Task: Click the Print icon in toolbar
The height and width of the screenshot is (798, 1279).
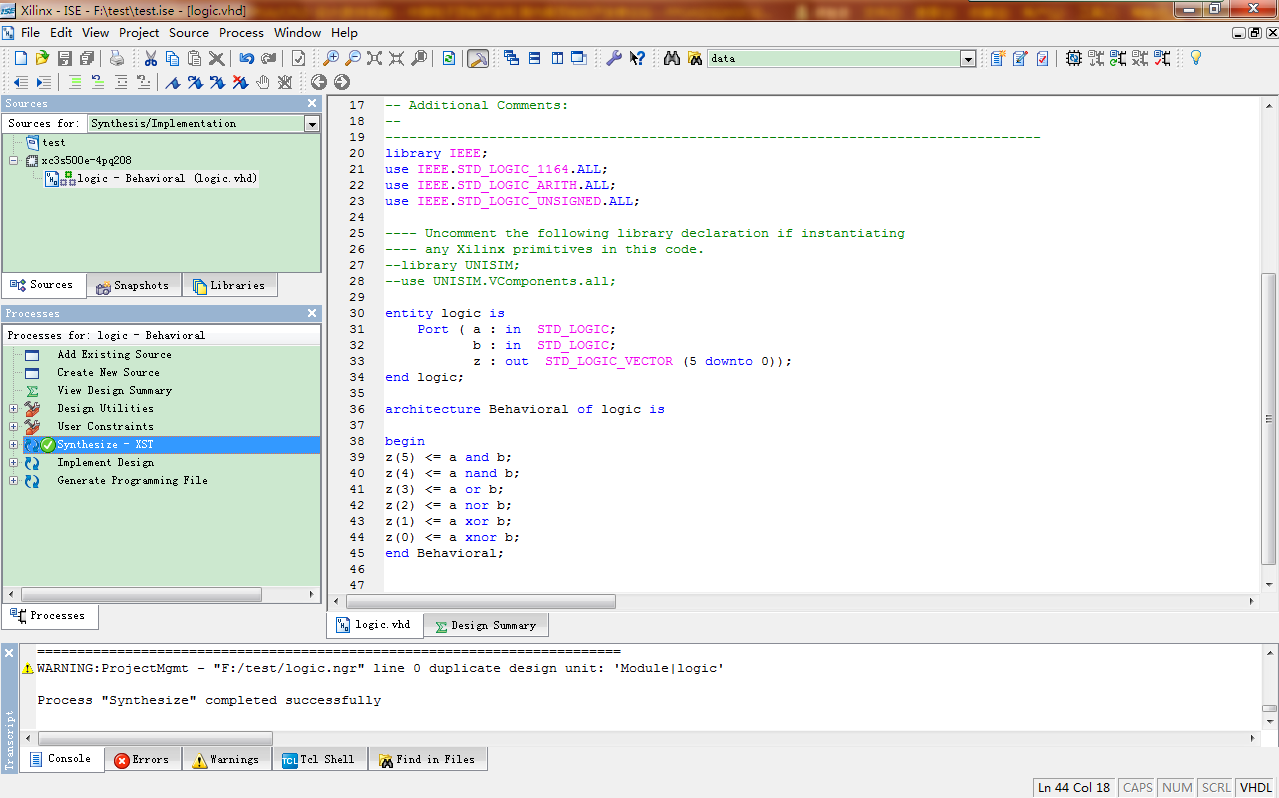Action: tap(117, 58)
